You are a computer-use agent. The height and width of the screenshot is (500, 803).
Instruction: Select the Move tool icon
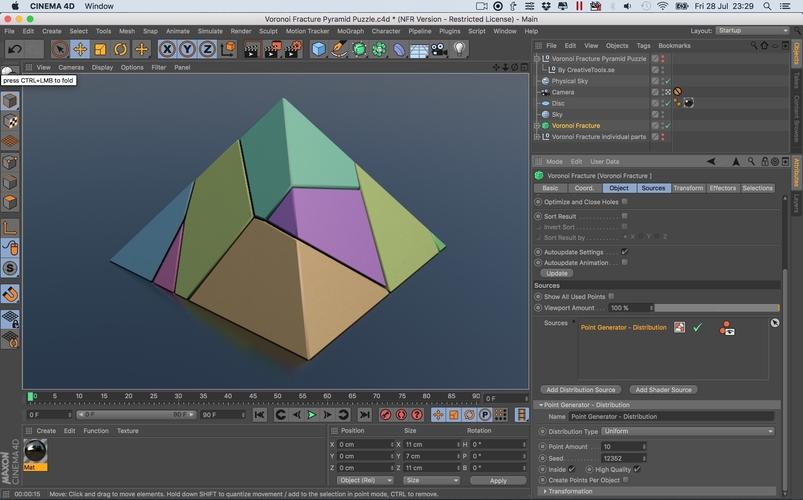[80, 49]
